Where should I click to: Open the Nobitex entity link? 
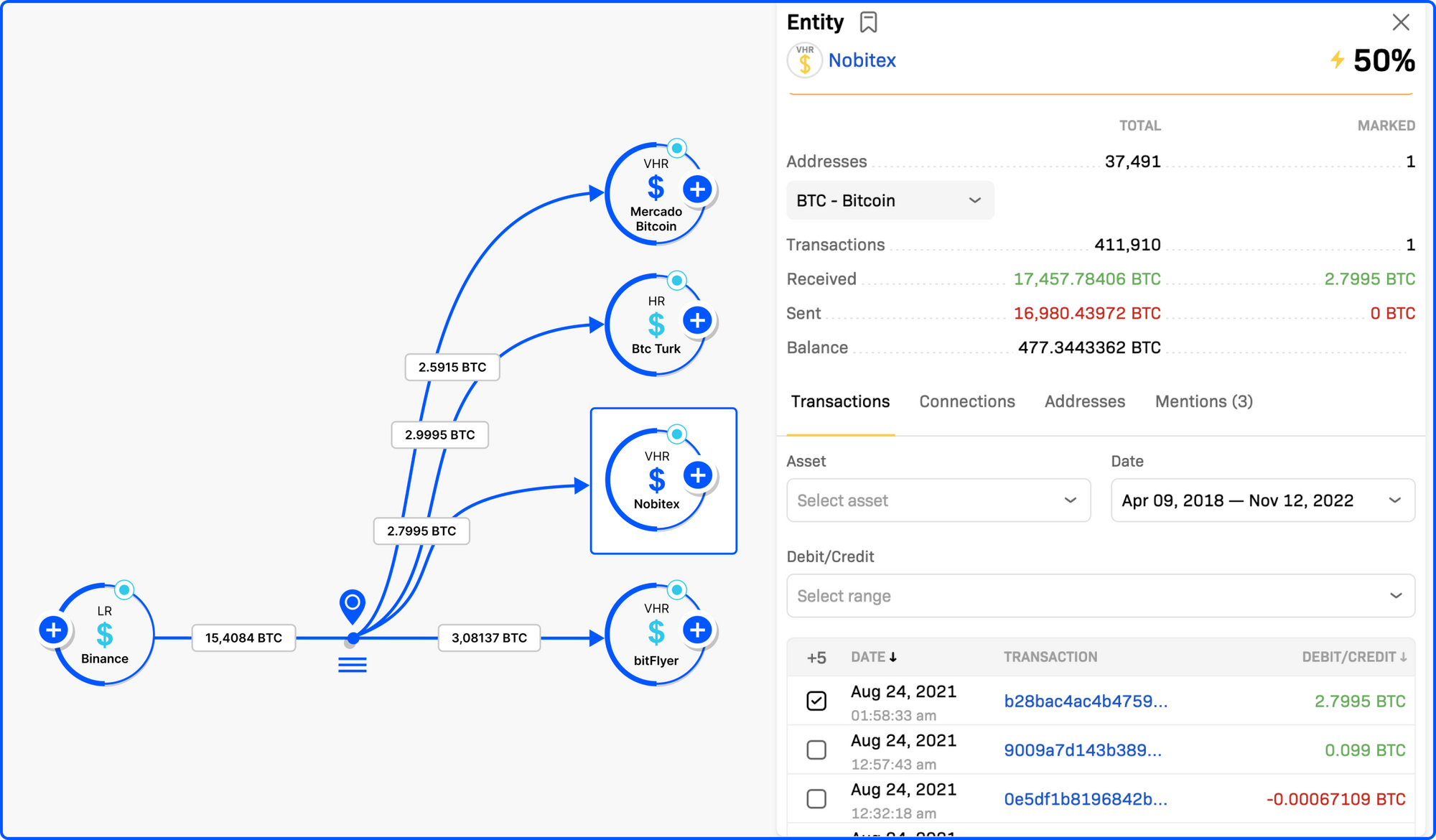862,60
